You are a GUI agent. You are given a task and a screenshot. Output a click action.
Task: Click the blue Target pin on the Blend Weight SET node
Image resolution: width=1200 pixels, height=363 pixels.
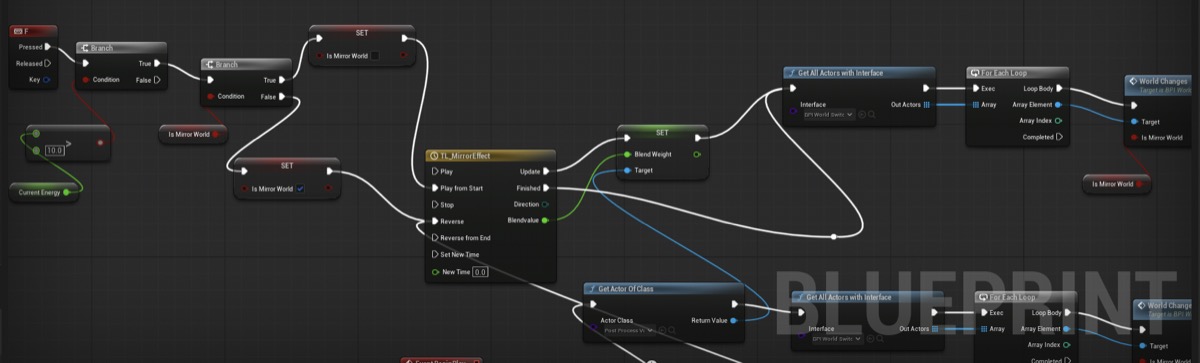click(628, 170)
